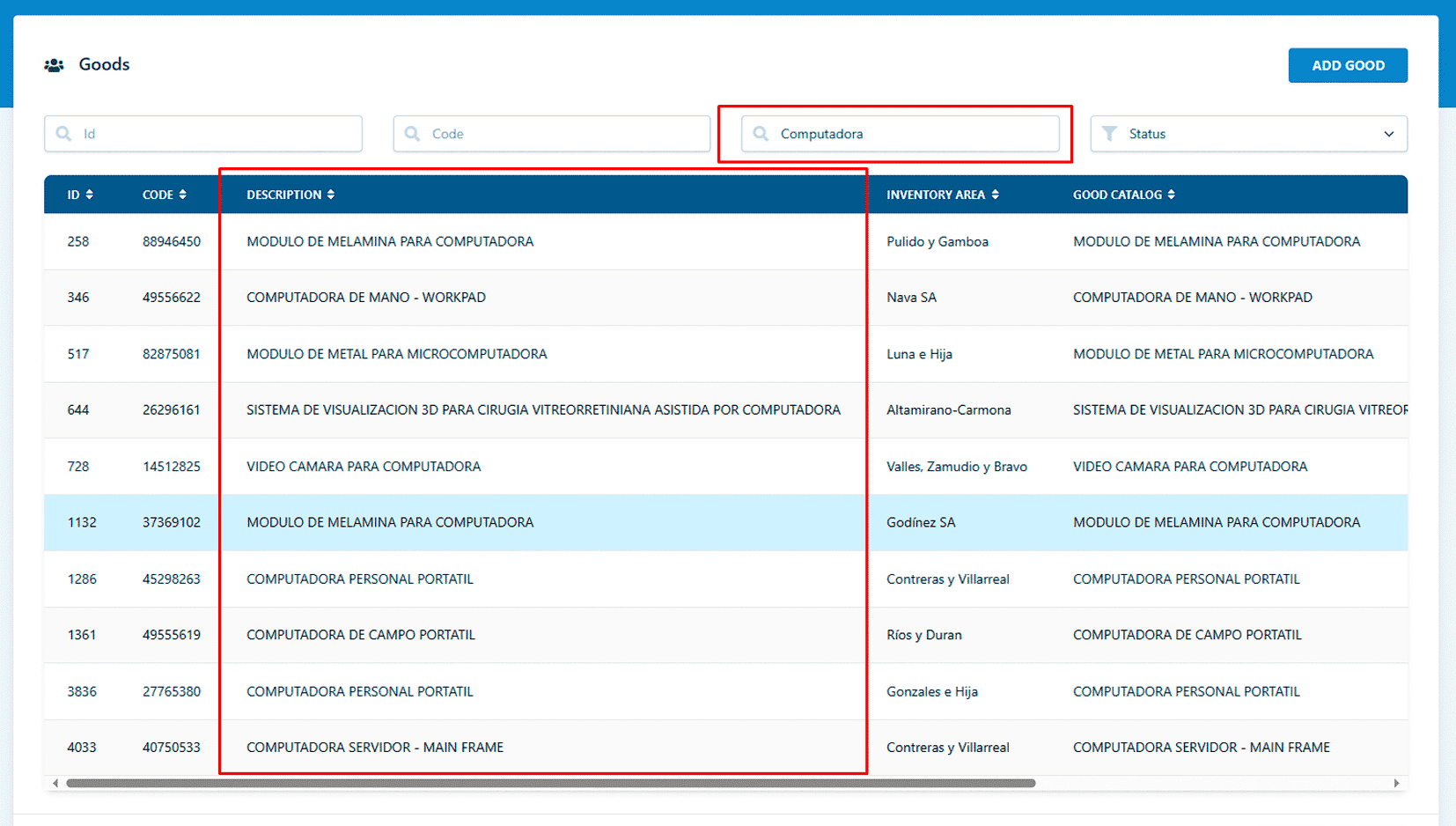Click COMPUTADORA SERVIDOR - MAIN FRAME catalog cell

coord(1202,748)
